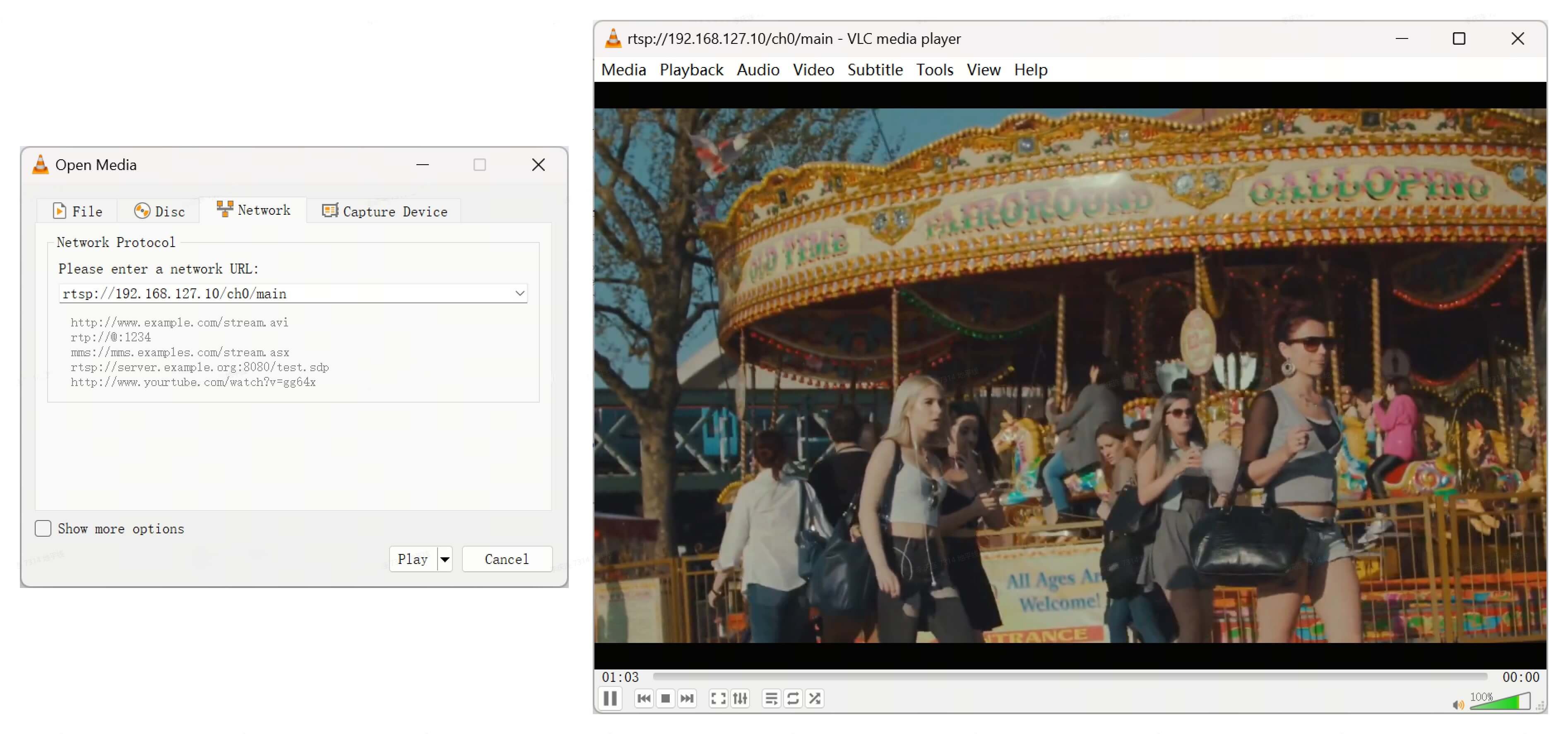The image size is (1568, 734).
Task: Stop playback with the stop button
Action: pyautogui.click(x=665, y=699)
